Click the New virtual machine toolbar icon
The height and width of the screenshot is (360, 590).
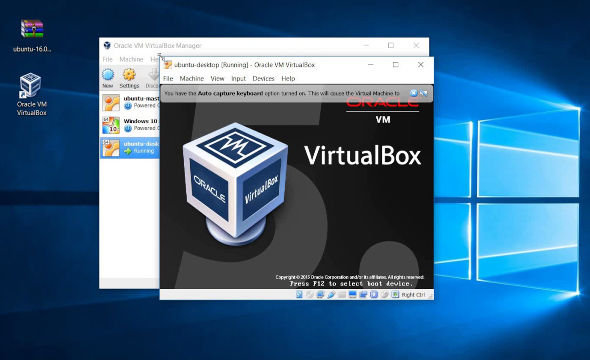pos(108,78)
